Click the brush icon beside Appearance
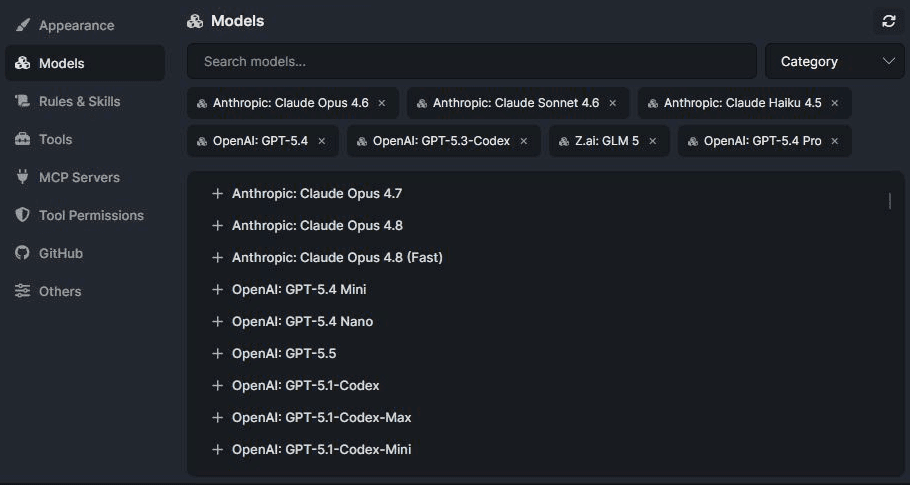This screenshot has width=910, height=485. pos(22,25)
